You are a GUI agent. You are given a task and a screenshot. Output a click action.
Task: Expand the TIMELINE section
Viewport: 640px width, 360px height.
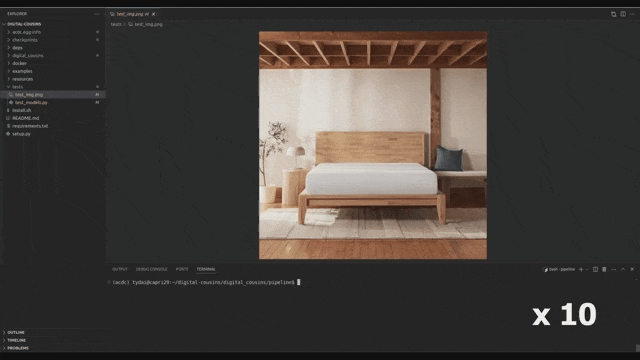click(16, 340)
